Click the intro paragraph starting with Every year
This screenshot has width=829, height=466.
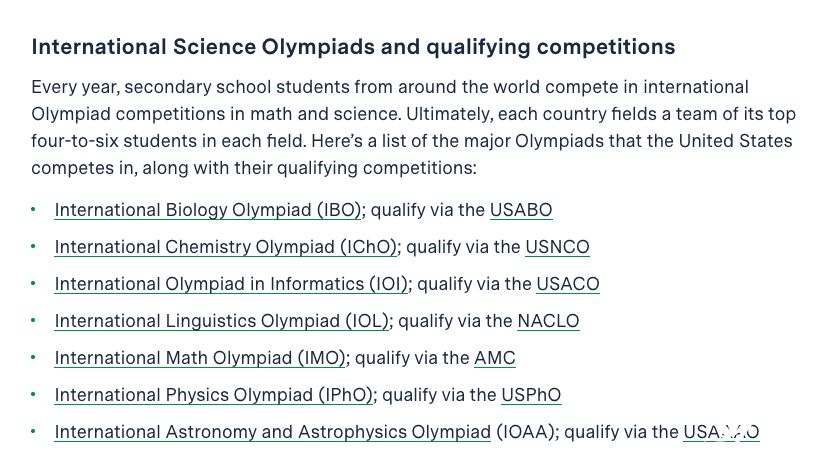413,127
